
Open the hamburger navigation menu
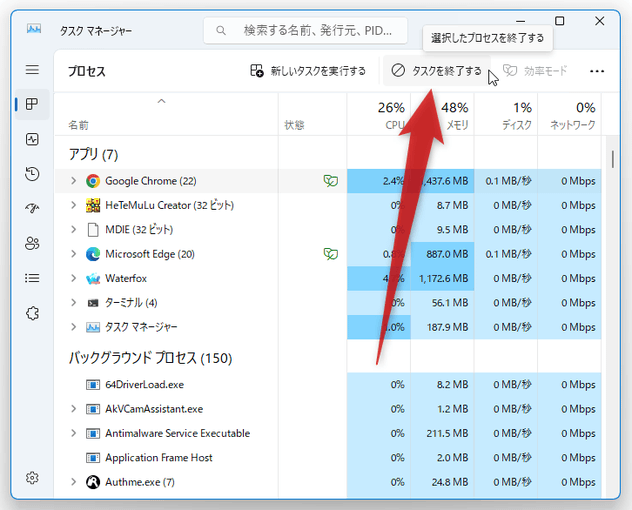(x=32, y=70)
